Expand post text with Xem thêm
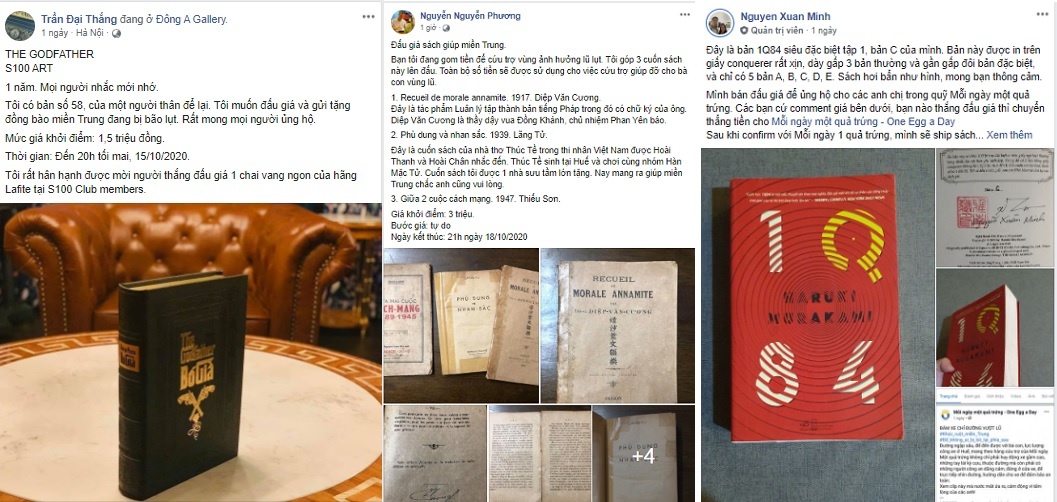1057x502 pixels. (x=1009, y=135)
